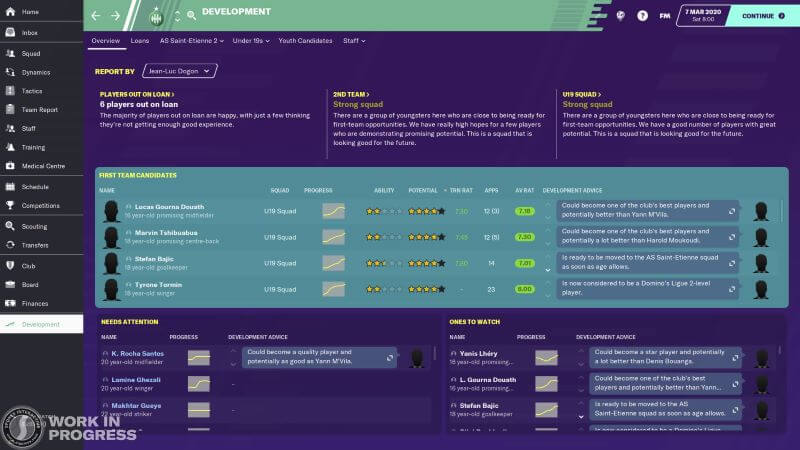Open the Report By Jean-Luc Dogon dropdown
This screenshot has width=800, height=450.
point(180,71)
